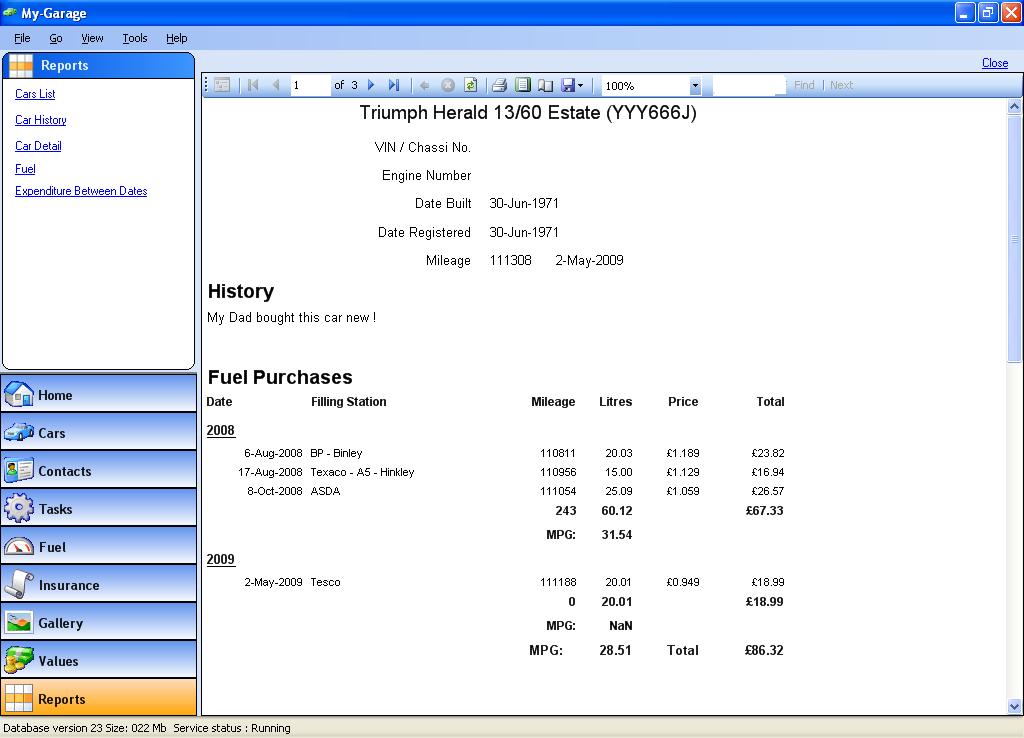Switch to print layout view icon
Screen dimensions: 1024x738
pyautogui.click(x=522, y=86)
